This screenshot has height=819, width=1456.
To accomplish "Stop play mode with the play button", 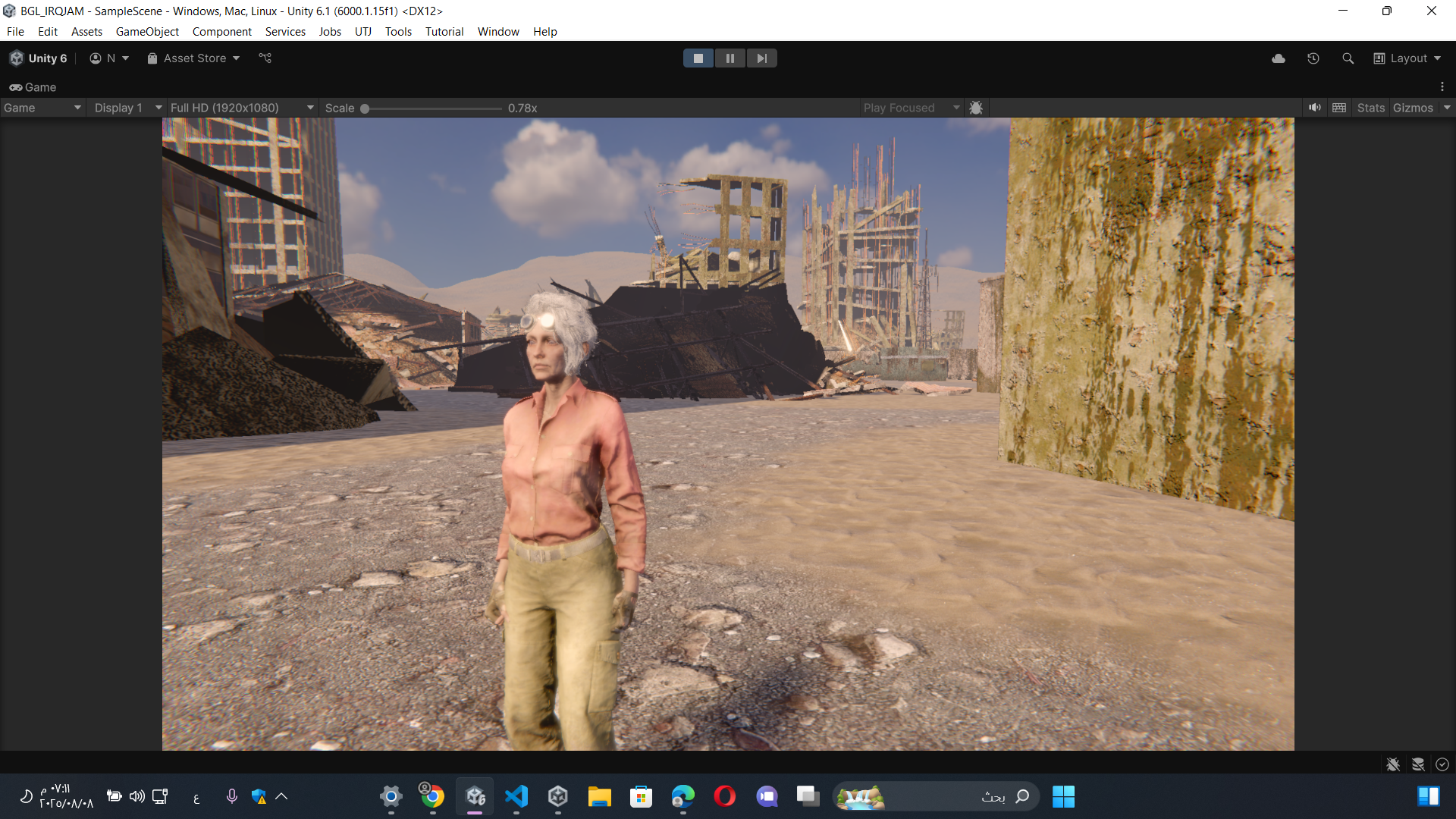I will (x=698, y=58).
